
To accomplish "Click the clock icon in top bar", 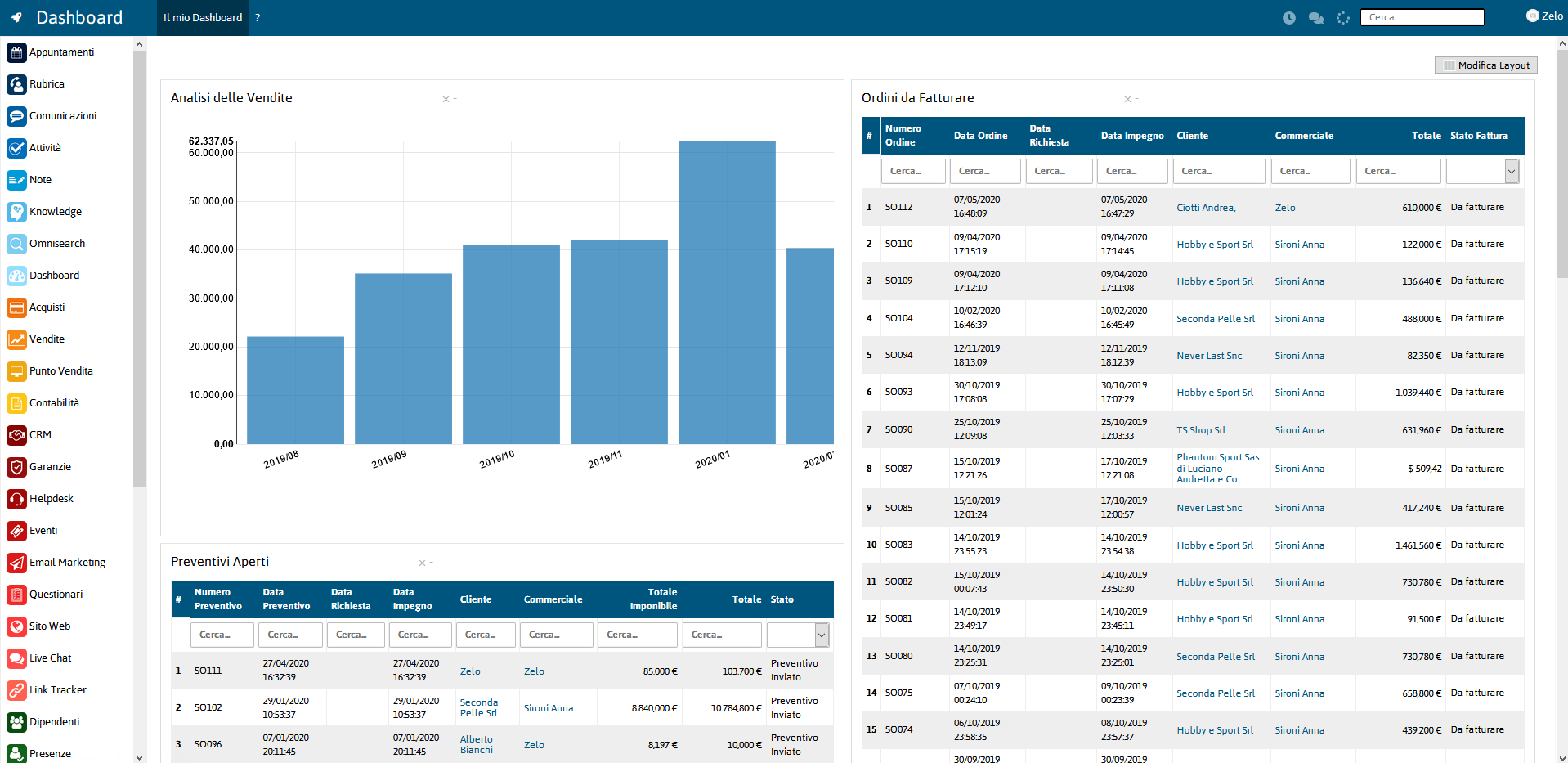I will 1289,17.
